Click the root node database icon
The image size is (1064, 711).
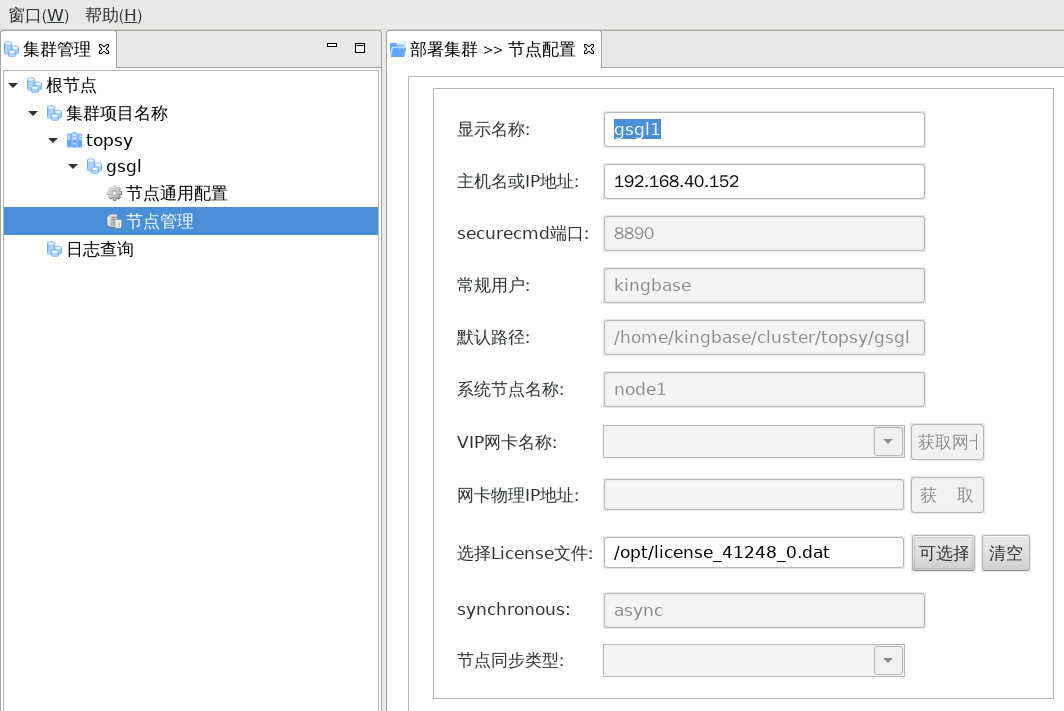tap(34, 86)
